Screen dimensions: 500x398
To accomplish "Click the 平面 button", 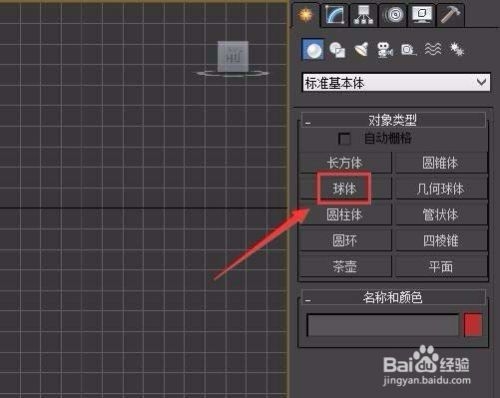I will 441,266.
